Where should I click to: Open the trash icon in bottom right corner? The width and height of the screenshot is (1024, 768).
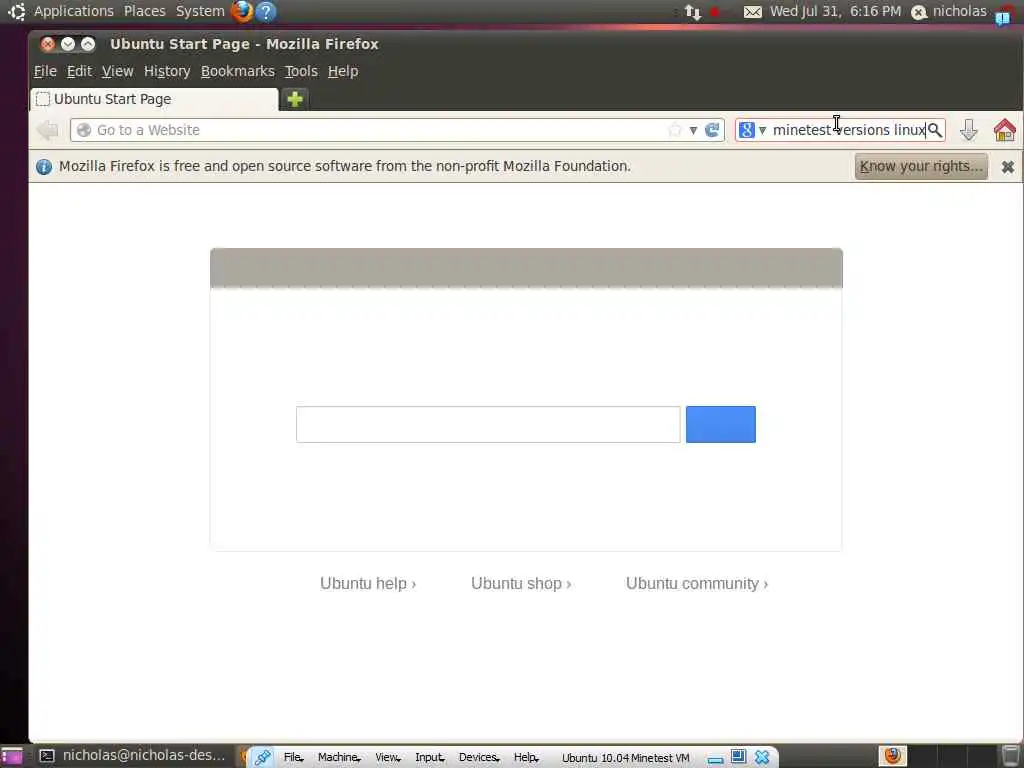pyautogui.click(x=1011, y=756)
